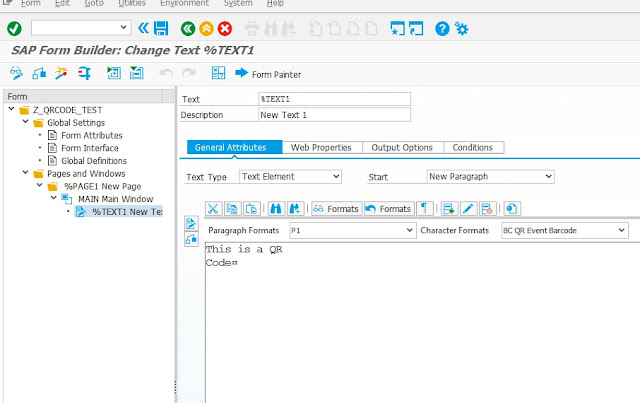Image resolution: width=640 pixels, height=403 pixels.
Task: Collapse the Pages and Windows folder
Action: [x=25, y=172]
